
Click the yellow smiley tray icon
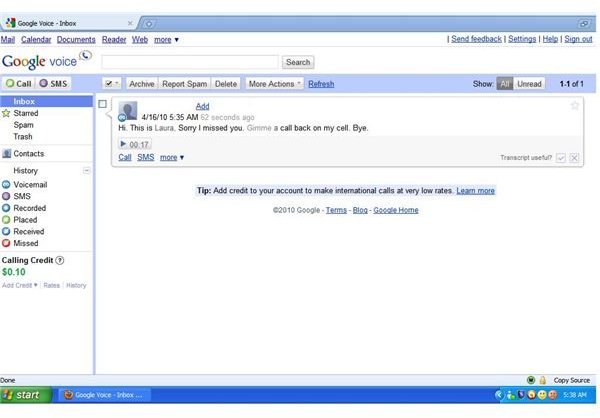tap(542, 395)
